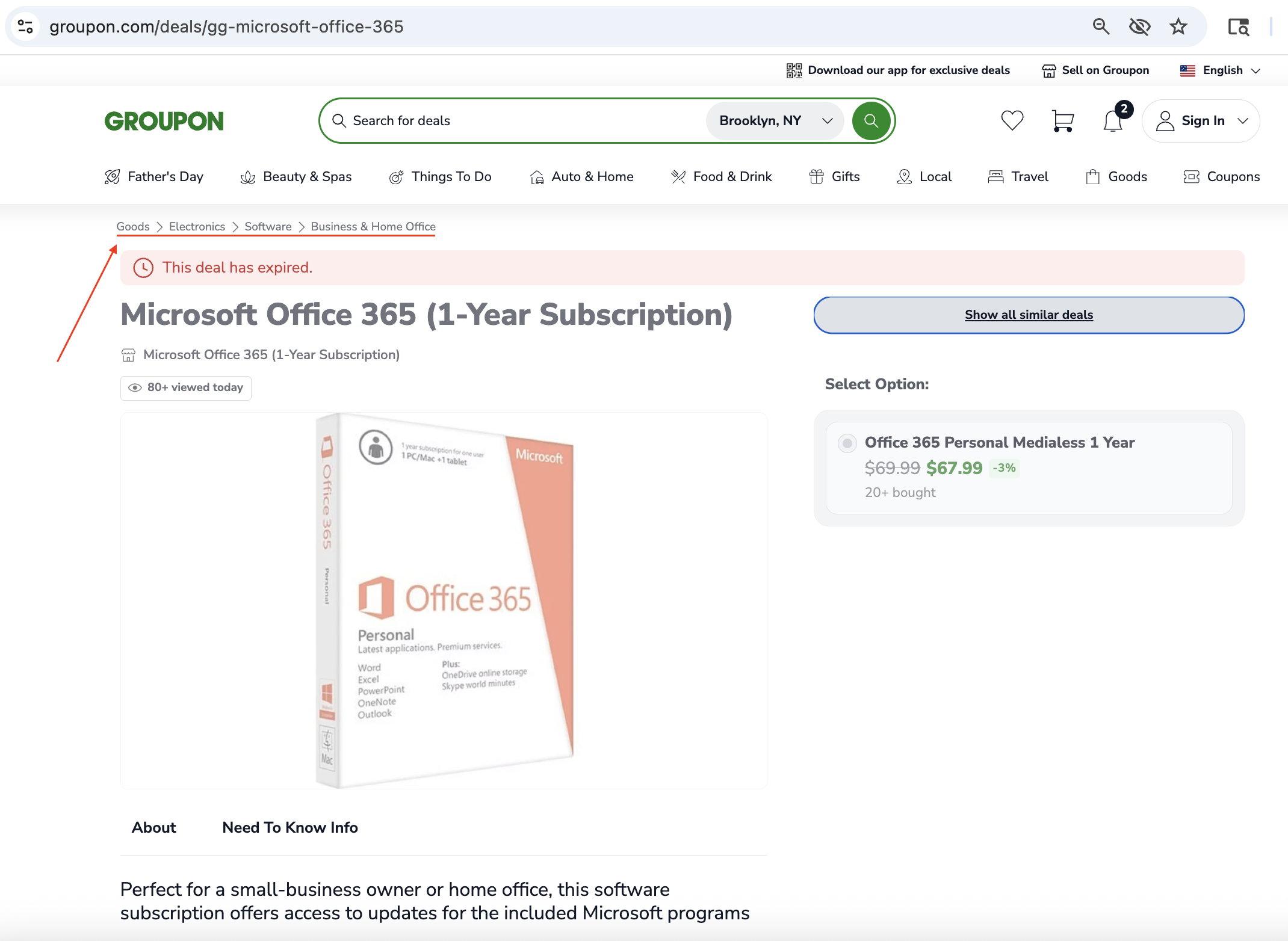Click the US flag language icon
This screenshot has height=941, width=1288.
click(1187, 70)
